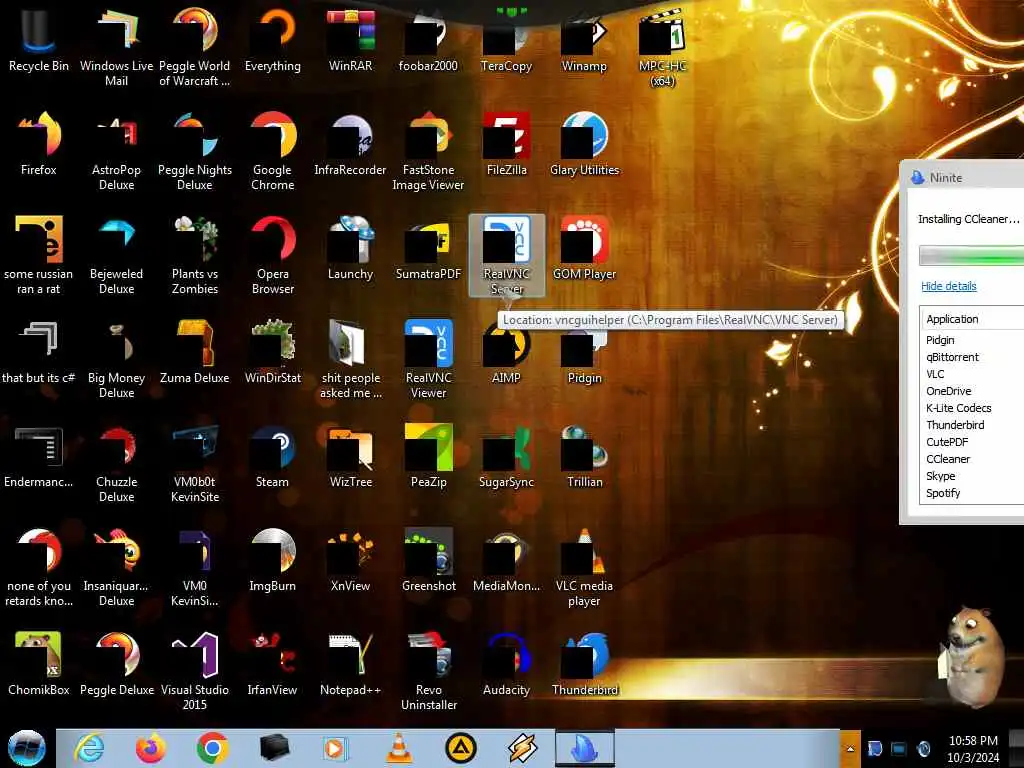Open the PeaZip desktop icon
The width and height of the screenshot is (1024, 768).
click(428, 456)
